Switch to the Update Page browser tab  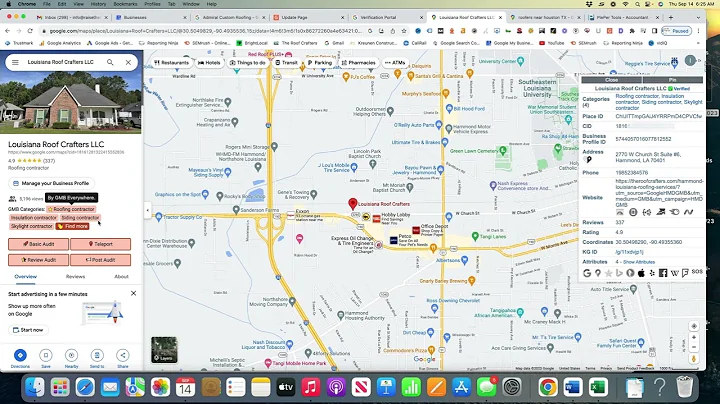tap(308, 17)
